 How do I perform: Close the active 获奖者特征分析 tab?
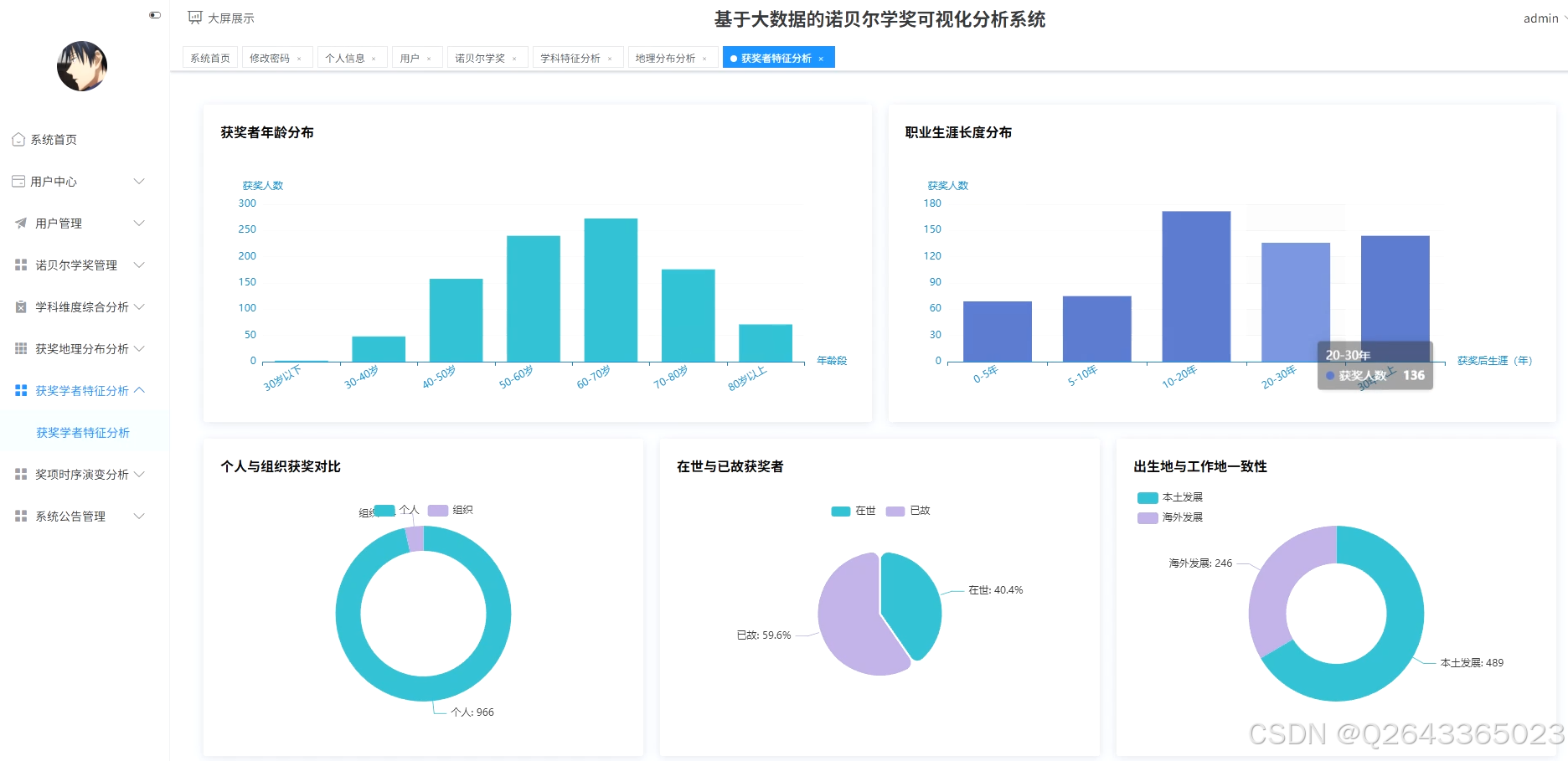point(821,59)
